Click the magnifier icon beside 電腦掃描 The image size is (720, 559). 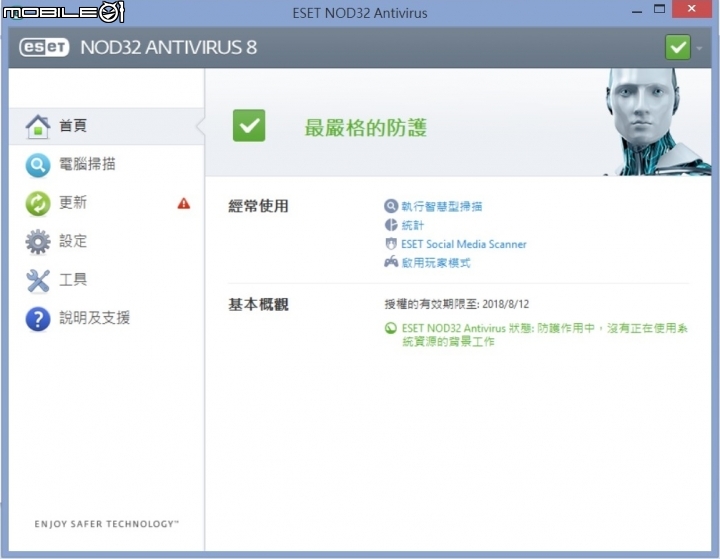click(x=38, y=165)
